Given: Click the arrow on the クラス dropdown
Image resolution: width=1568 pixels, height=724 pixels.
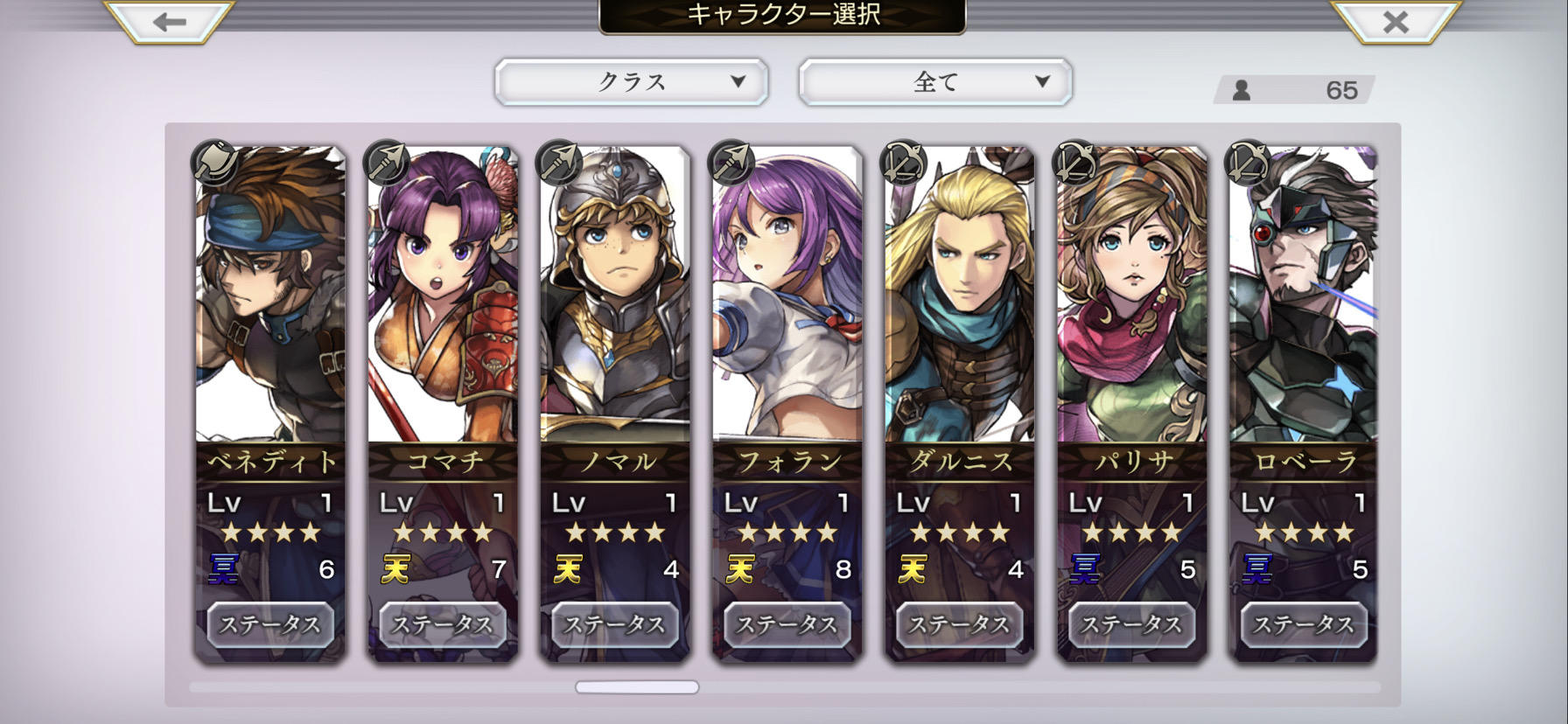Looking at the screenshot, I should 738,81.
